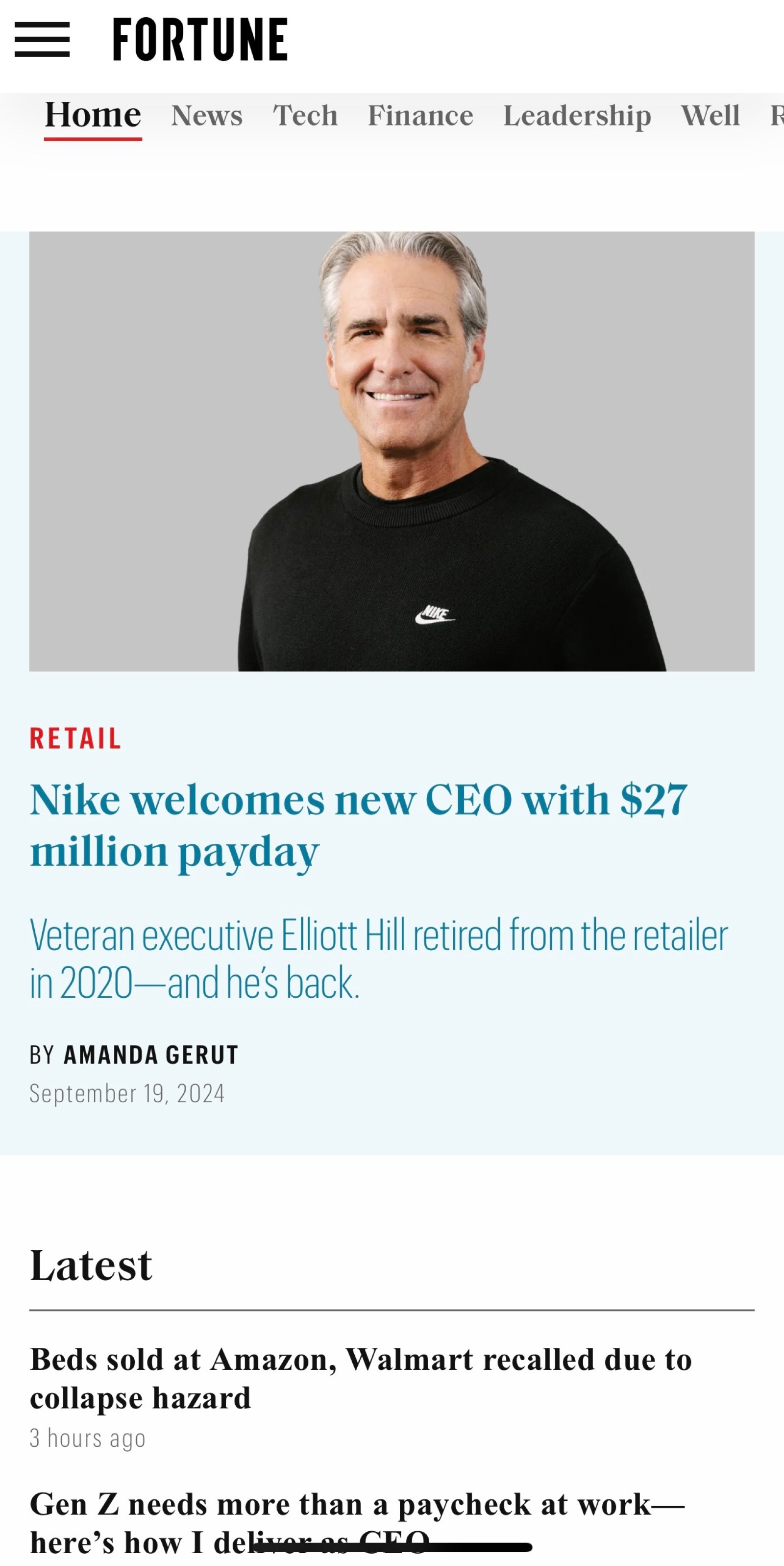Tap the September 19, 2024 date
Screen dimensions: 784x1566
click(127, 1093)
